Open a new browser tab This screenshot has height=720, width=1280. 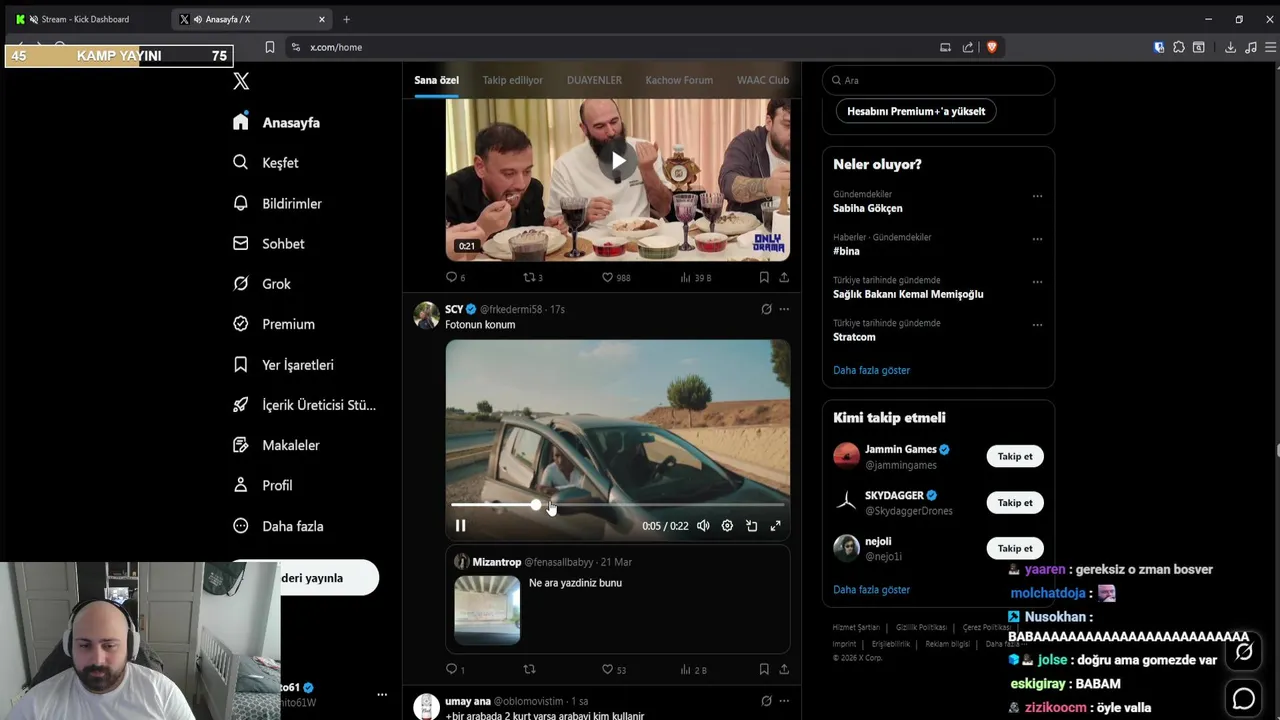click(x=346, y=19)
